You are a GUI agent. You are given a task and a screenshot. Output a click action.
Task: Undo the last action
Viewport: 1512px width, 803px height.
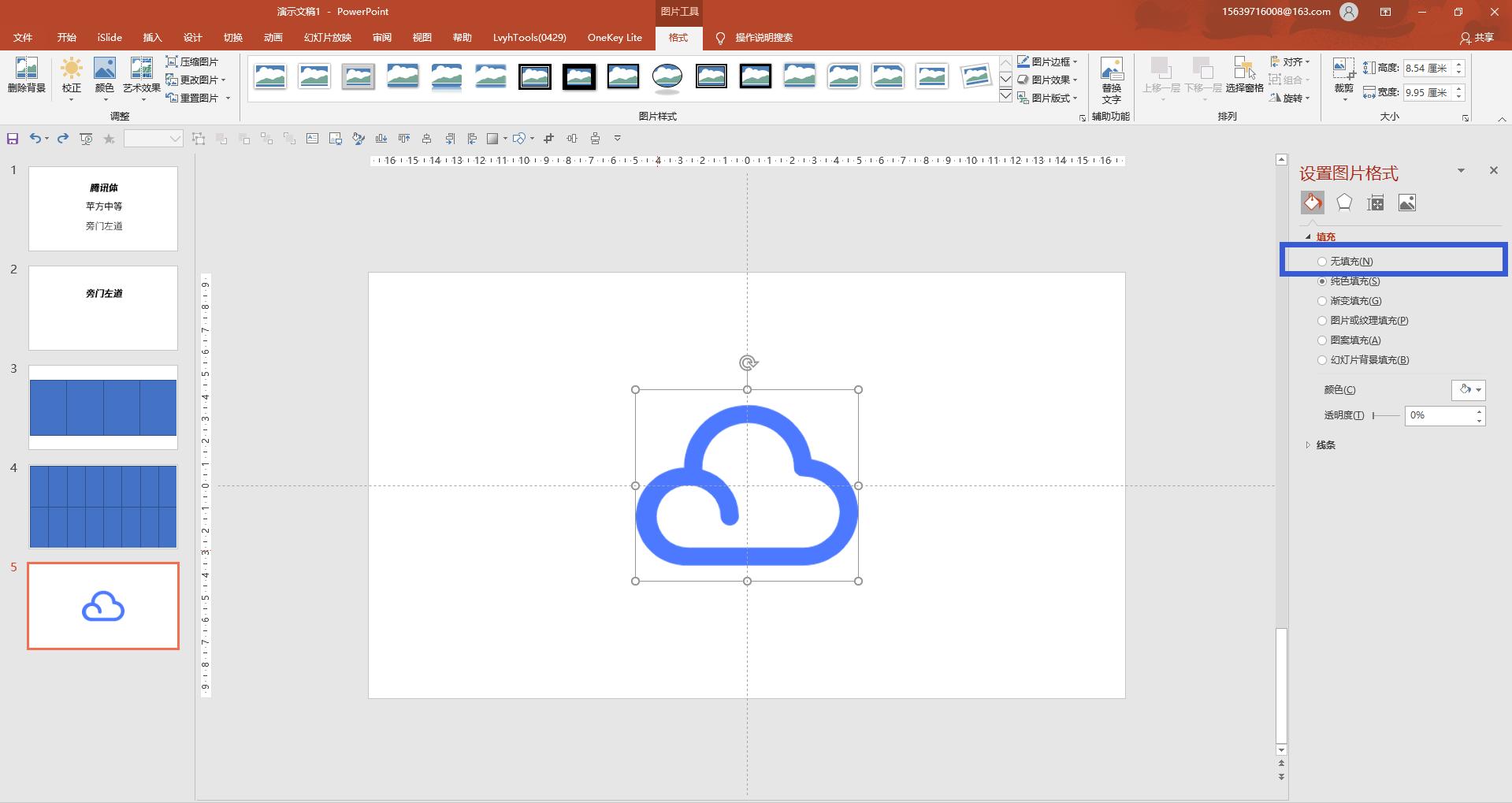pyautogui.click(x=35, y=139)
